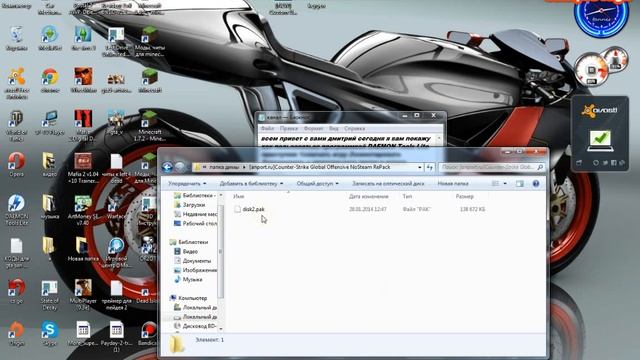Open the 'Упорядочить' dropdown in Explorer
Viewport: 640px width, 360px height.
click(187, 184)
